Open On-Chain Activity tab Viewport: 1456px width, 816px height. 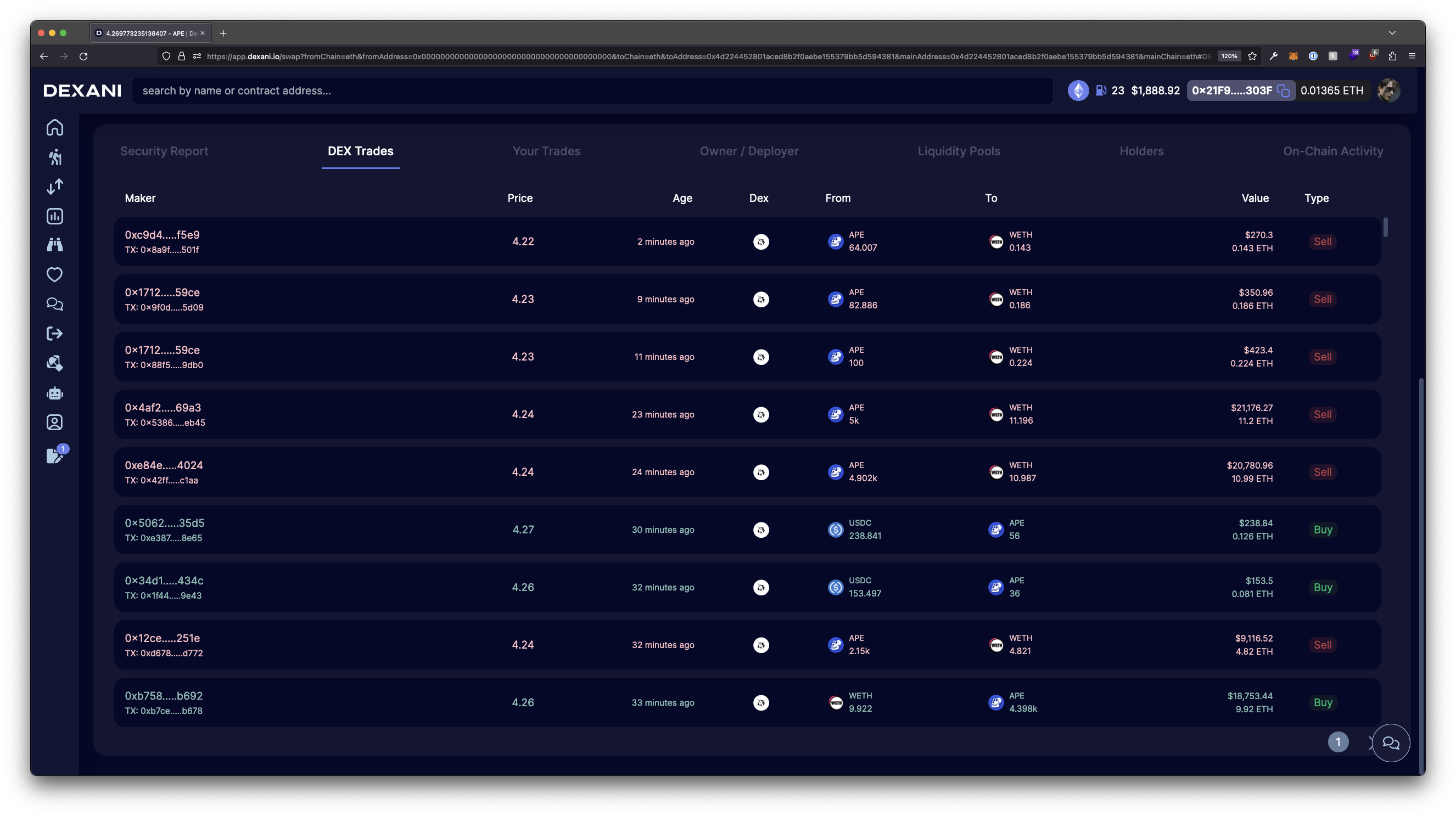[1333, 151]
